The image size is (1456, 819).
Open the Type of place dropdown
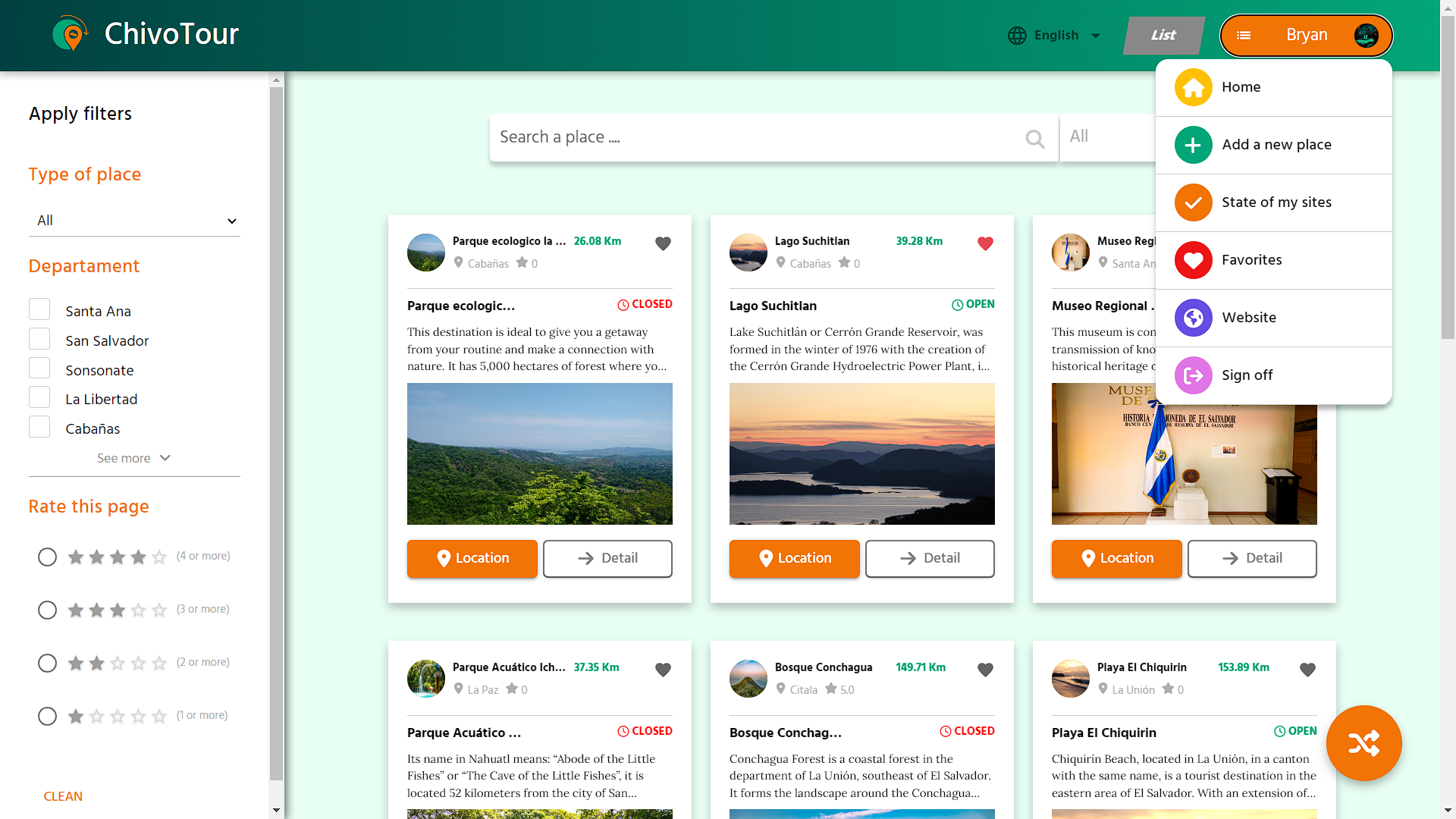[134, 221]
